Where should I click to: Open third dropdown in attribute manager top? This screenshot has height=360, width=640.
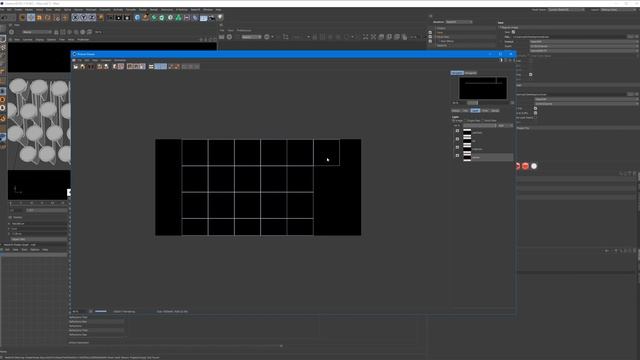[x=584, y=51]
